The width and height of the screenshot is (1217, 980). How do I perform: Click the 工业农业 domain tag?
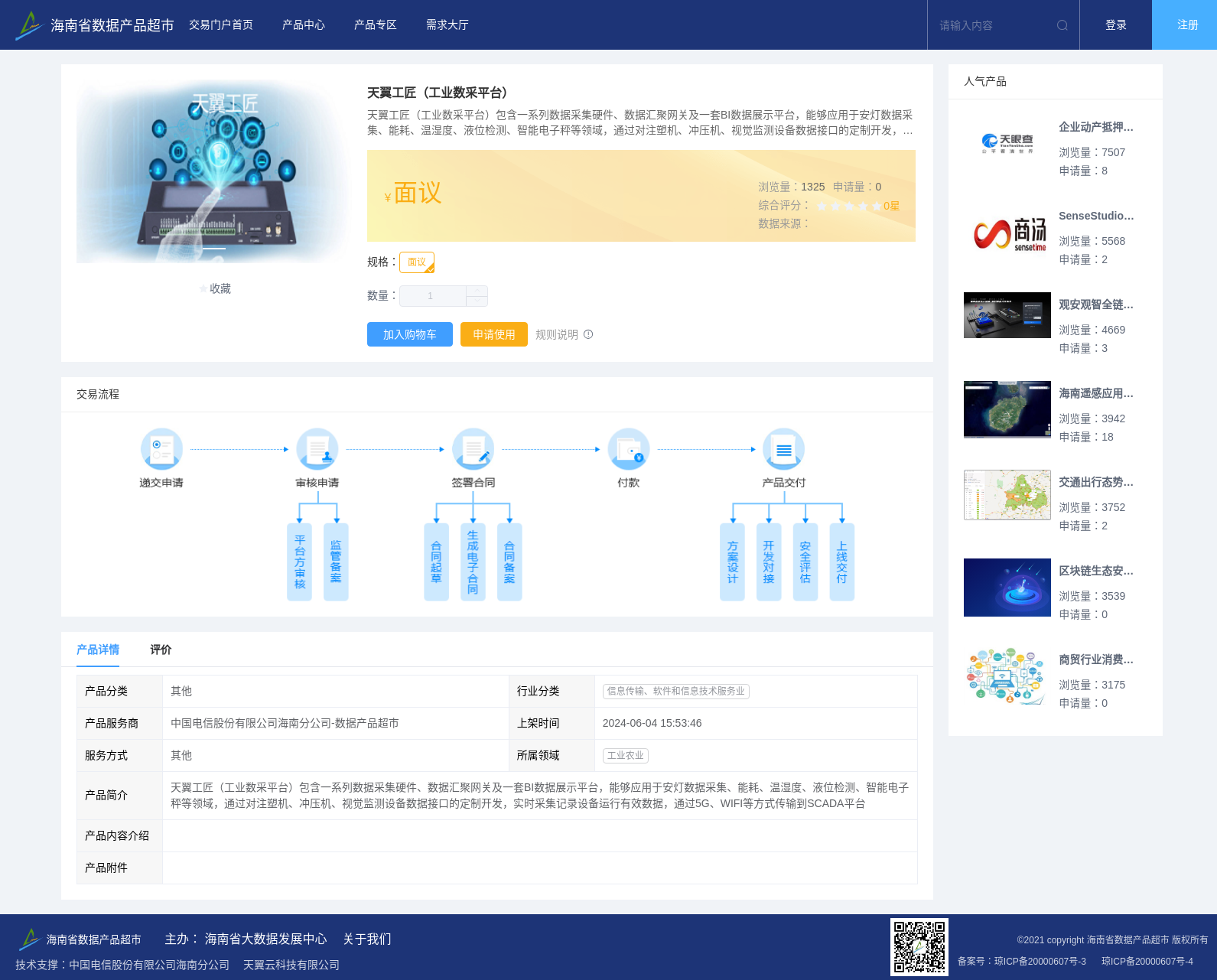626,755
